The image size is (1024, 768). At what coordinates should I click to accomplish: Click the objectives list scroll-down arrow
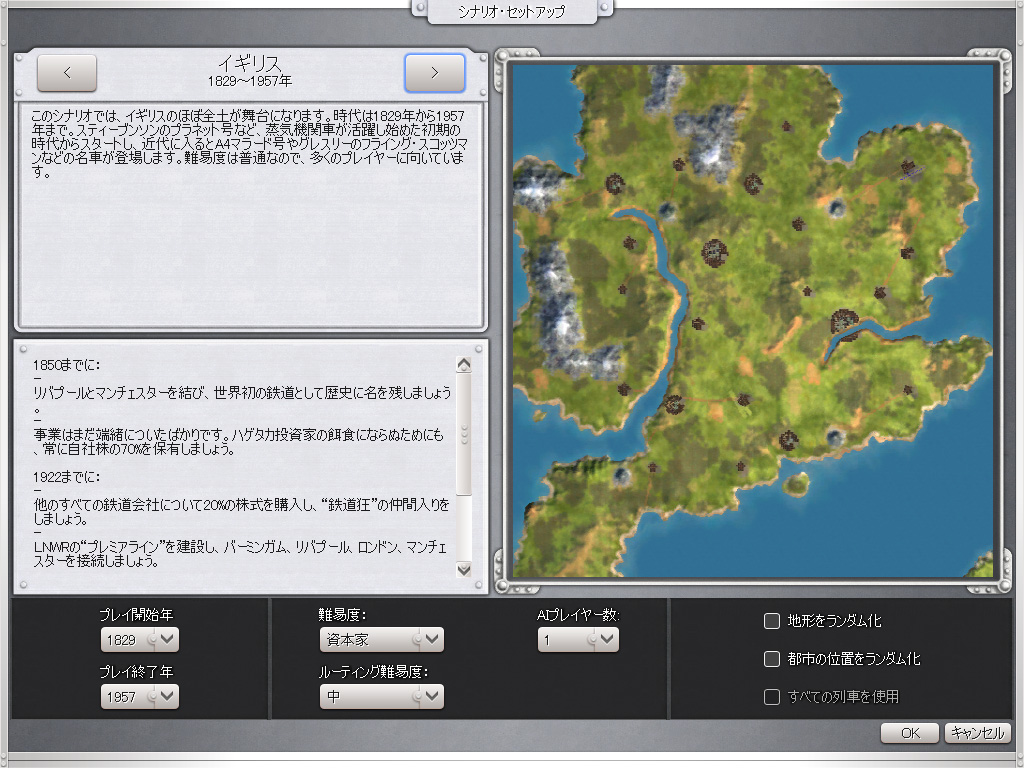coord(464,569)
